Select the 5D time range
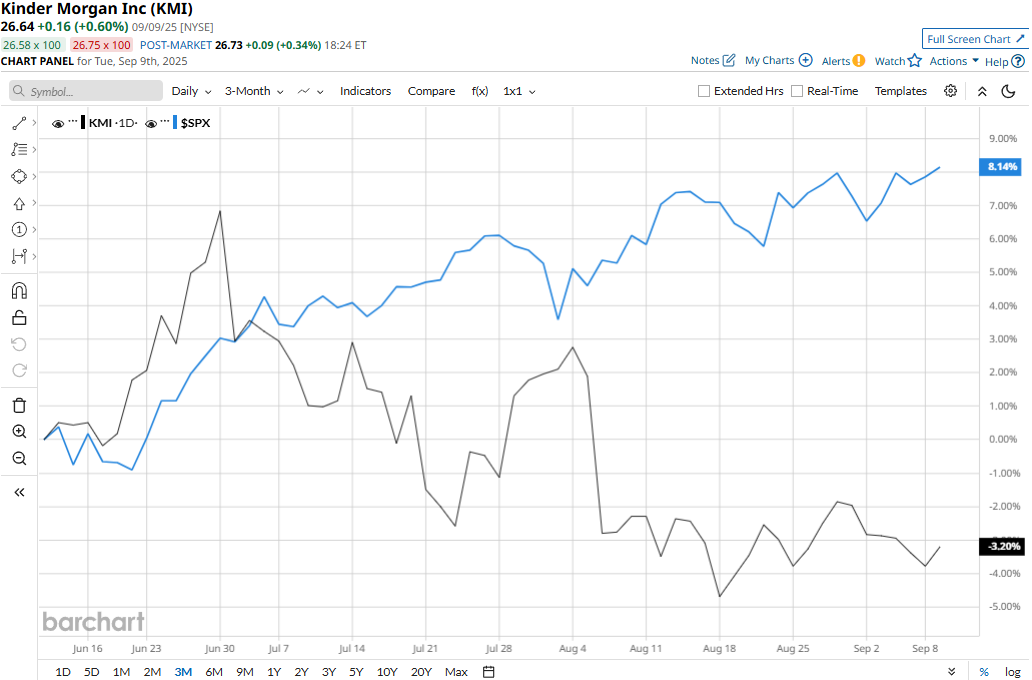Viewport: 1032px width, 680px height. click(91, 672)
